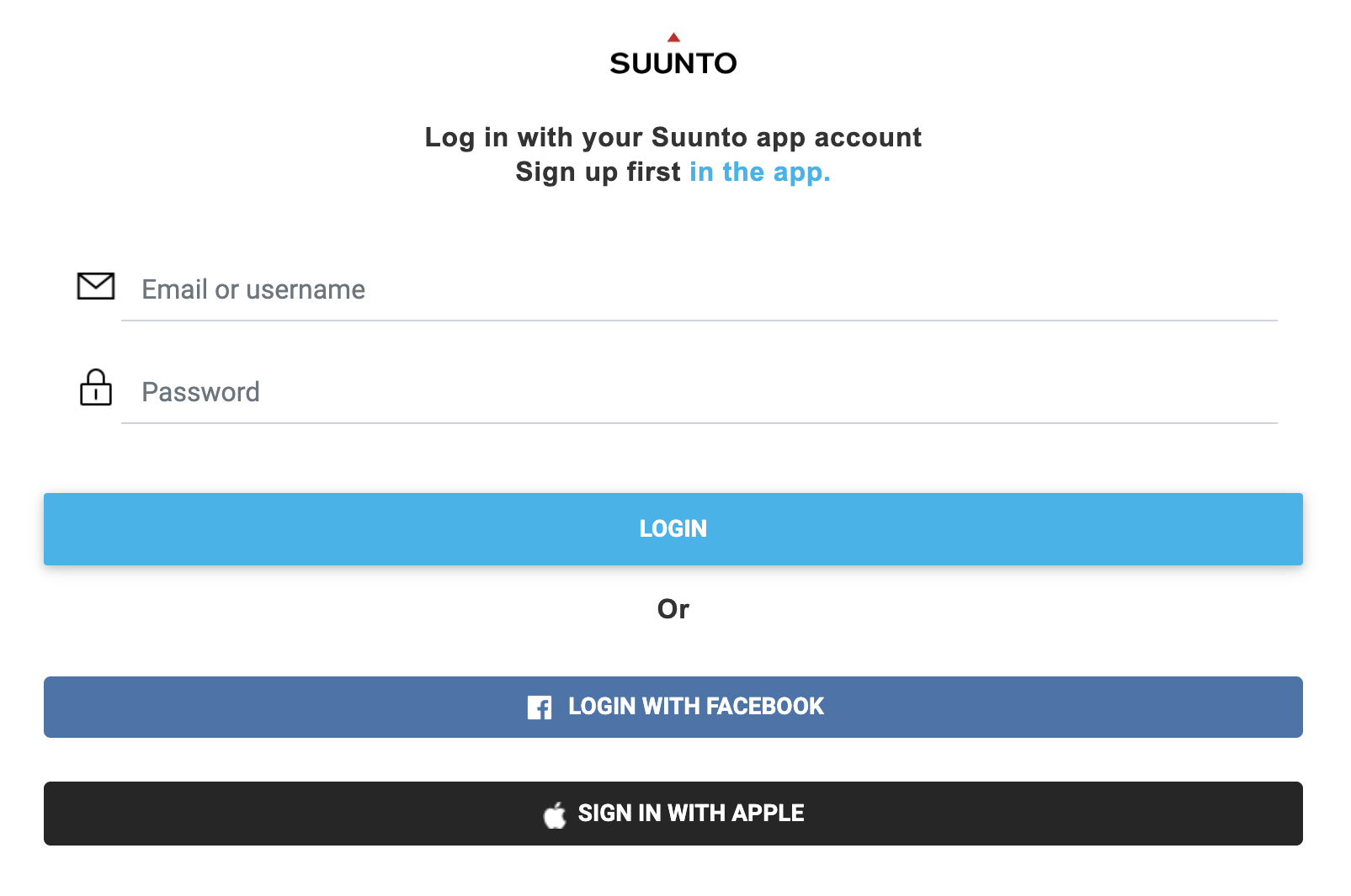Image resolution: width=1351 pixels, height=896 pixels.
Task: Choose SIGN IN WITH APPLE
Action: [673, 814]
